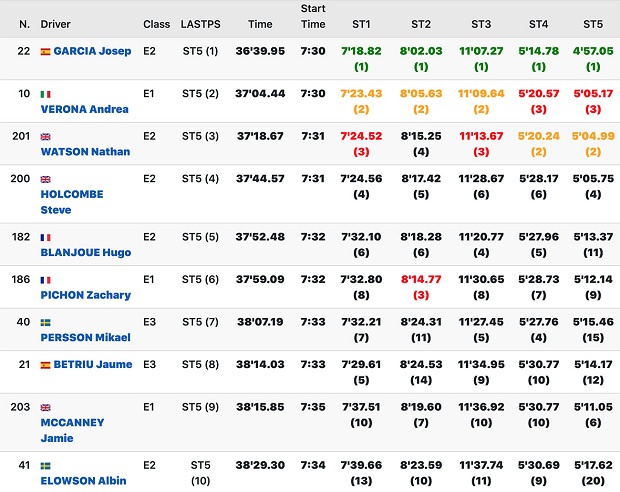Click the Swedish flag above ELOWSON Albin

coord(45,465)
